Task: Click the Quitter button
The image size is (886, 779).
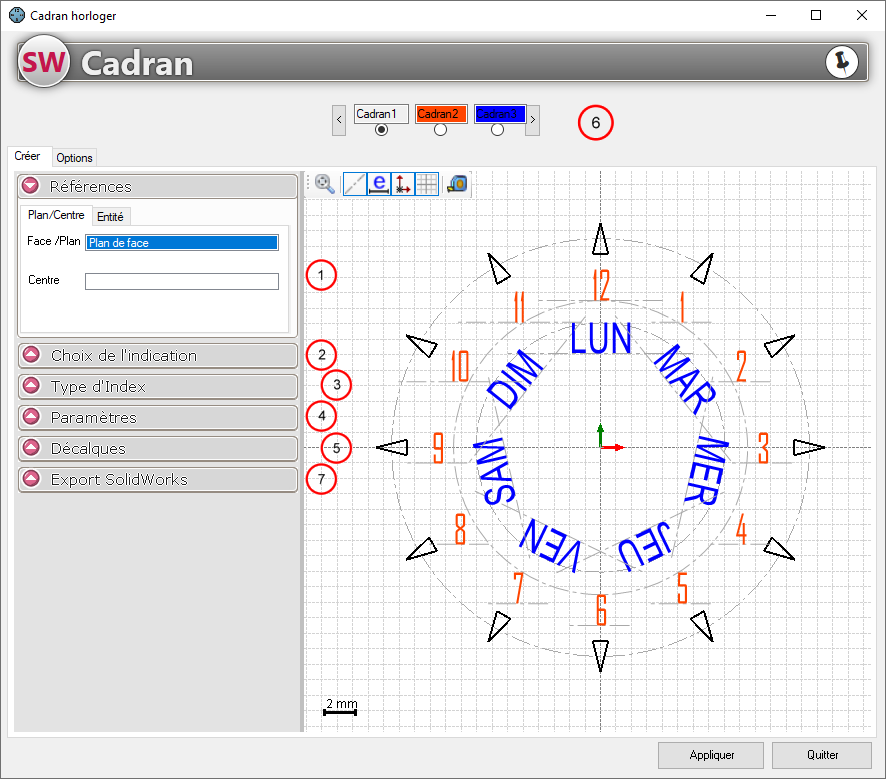Action: coord(819,754)
